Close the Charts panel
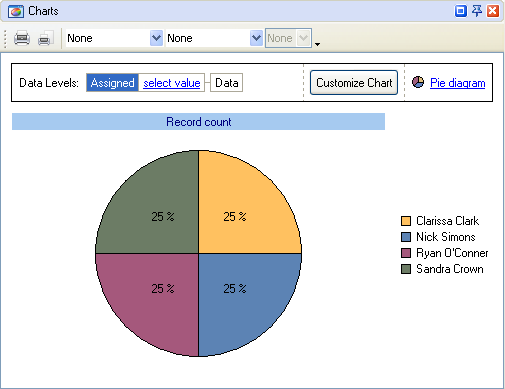 tap(493, 11)
